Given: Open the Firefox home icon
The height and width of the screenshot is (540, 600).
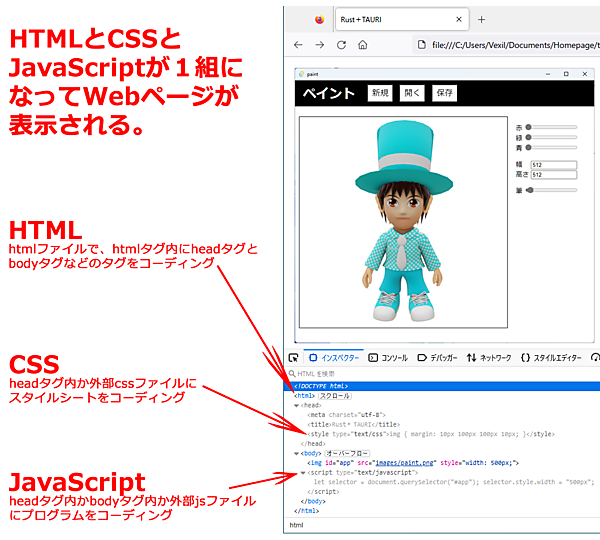Looking at the screenshot, I should tap(362, 45).
